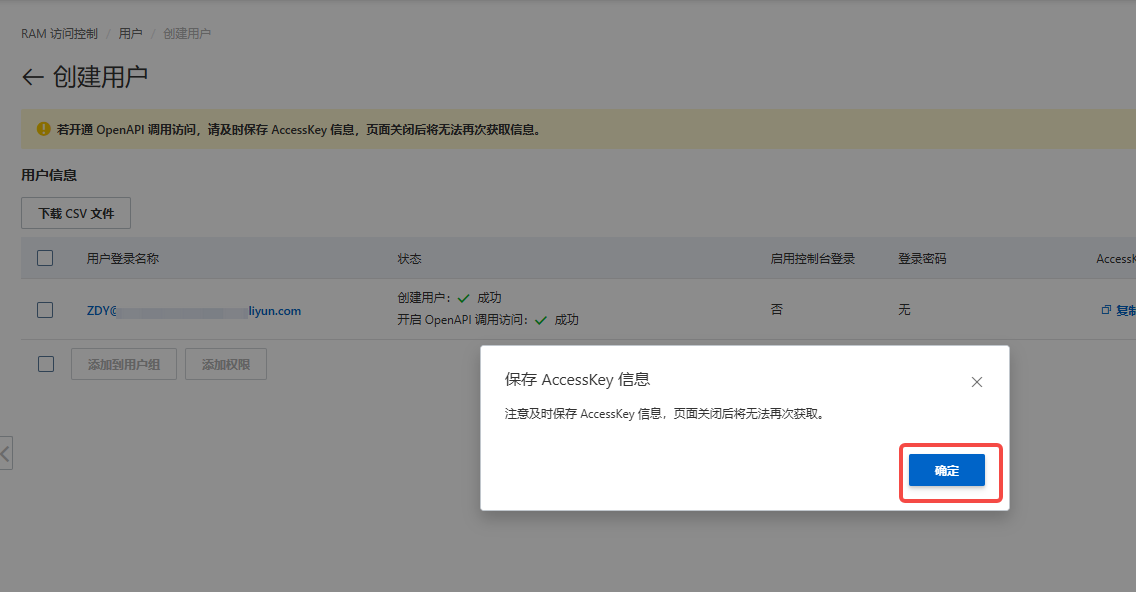Toggle the select-all checkbox in the table header

(x=45, y=258)
